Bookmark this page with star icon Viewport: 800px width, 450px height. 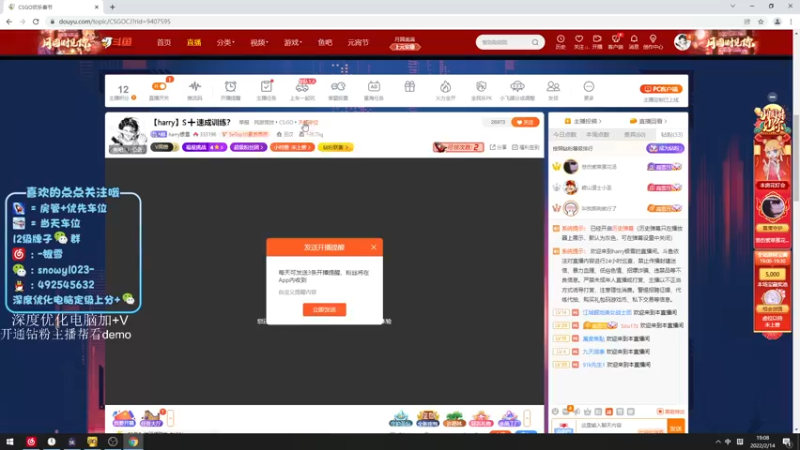(x=761, y=21)
